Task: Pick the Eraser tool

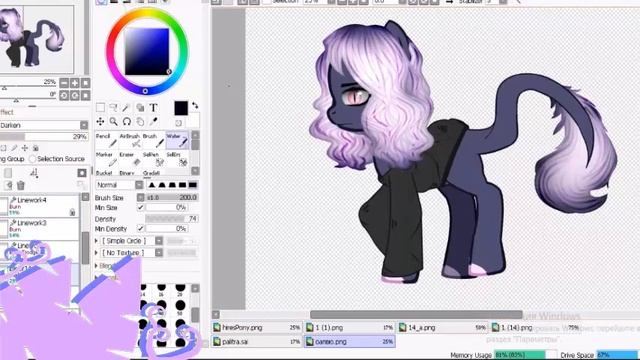Action: pyautogui.click(x=130, y=160)
